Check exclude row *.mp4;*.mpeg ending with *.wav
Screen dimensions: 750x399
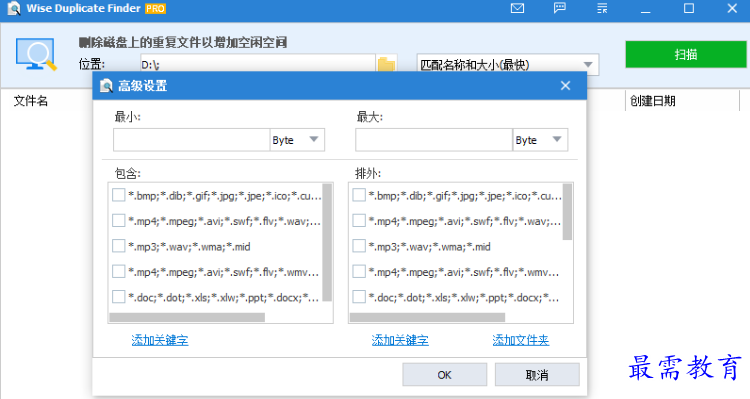pos(359,221)
